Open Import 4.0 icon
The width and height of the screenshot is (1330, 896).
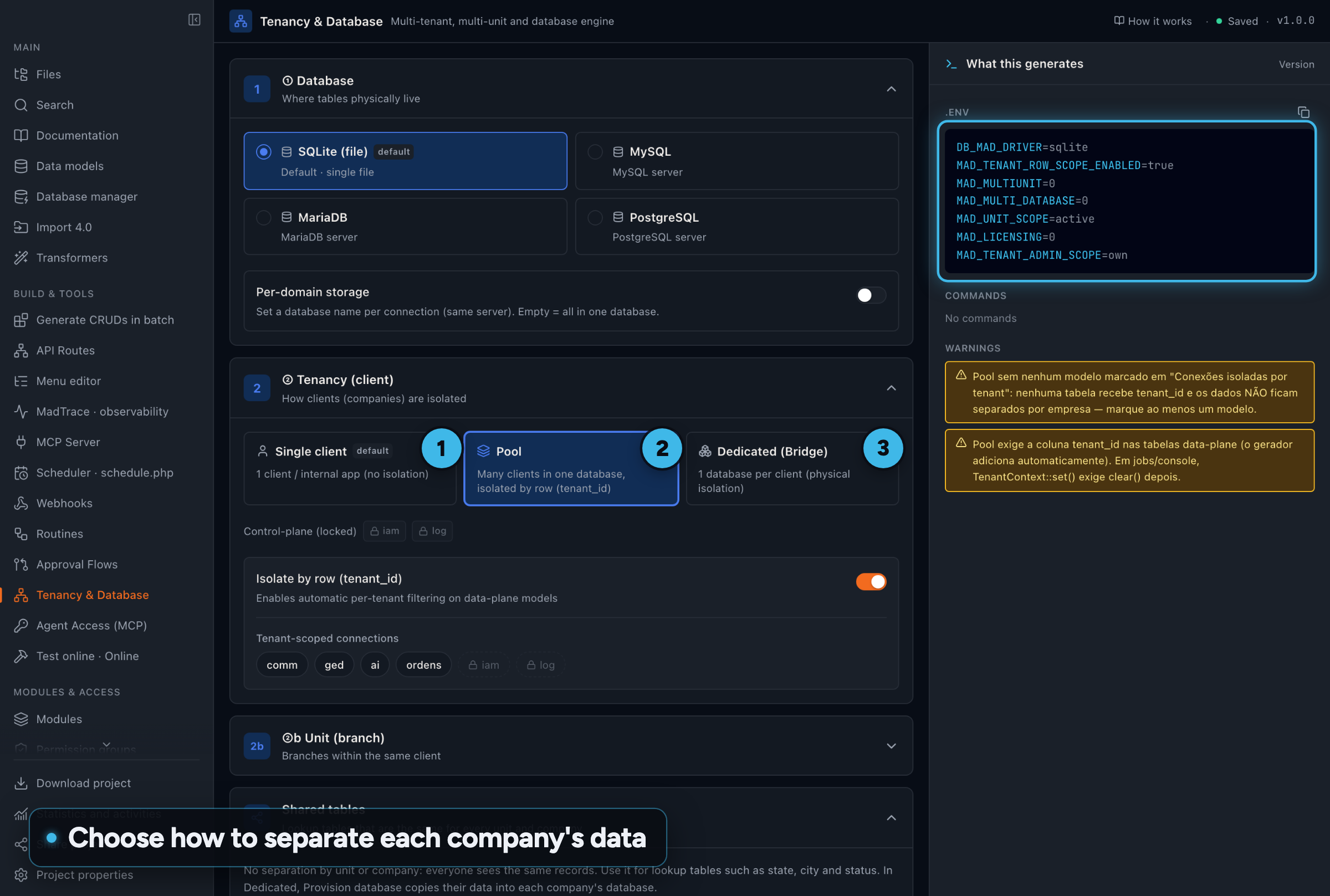pyautogui.click(x=21, y=227)
